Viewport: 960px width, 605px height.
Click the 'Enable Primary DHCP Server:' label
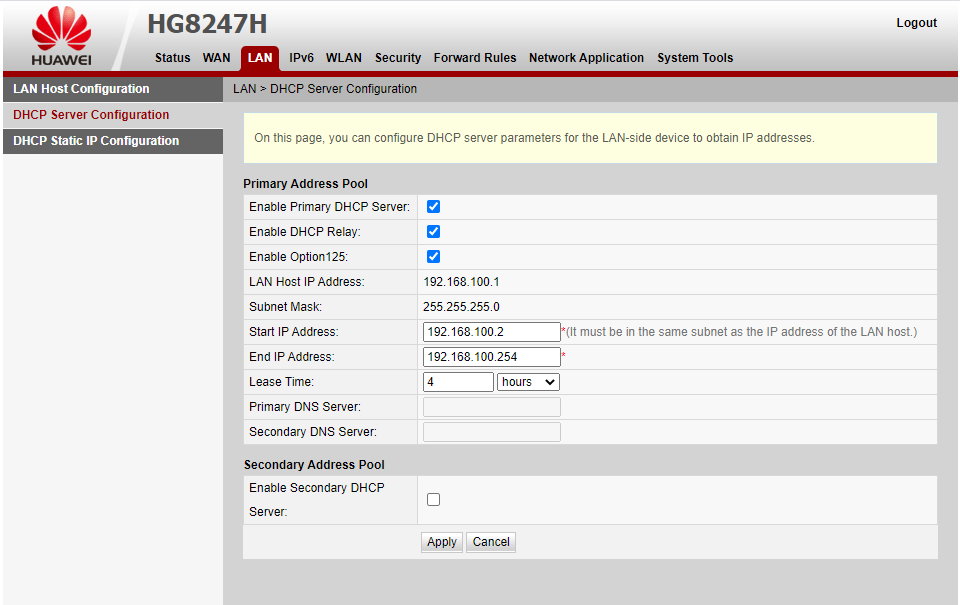329,207
